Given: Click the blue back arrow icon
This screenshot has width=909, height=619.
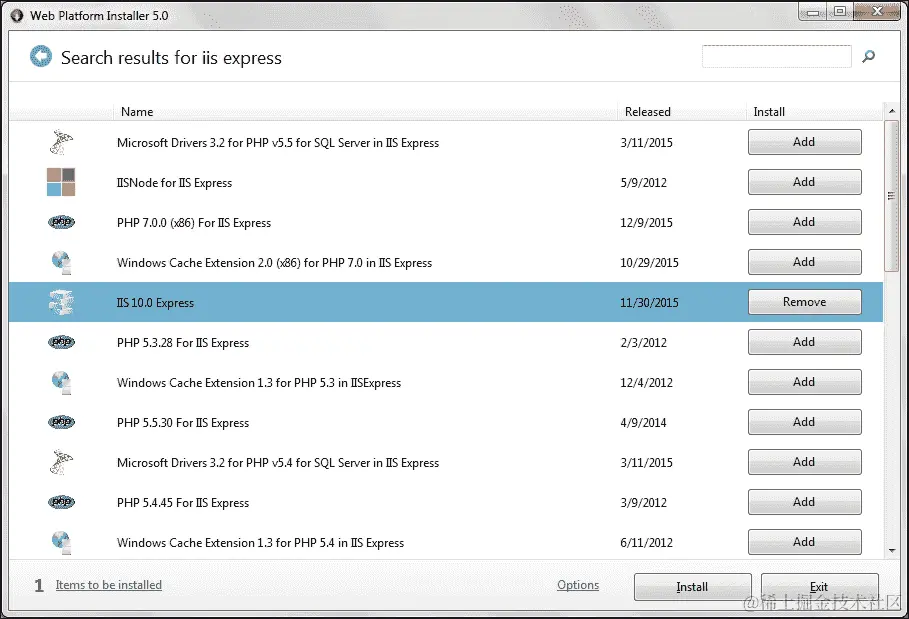Looking at the screenshot, I should click(41, 56).
